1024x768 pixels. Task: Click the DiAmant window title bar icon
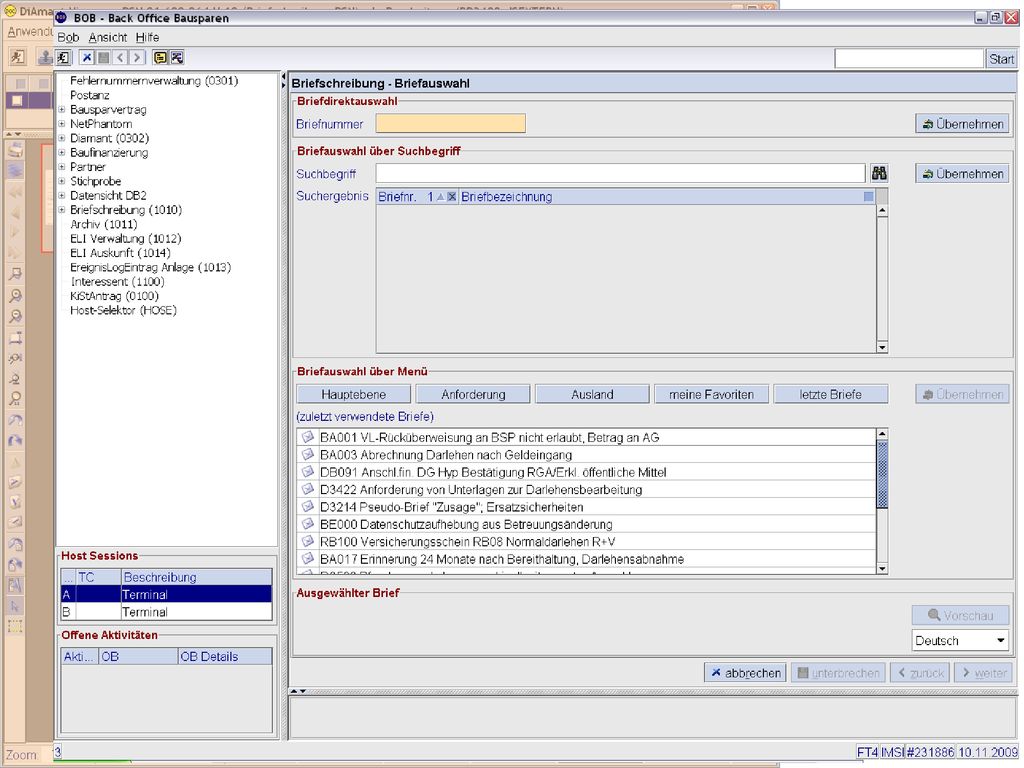(x=9, y=10)
